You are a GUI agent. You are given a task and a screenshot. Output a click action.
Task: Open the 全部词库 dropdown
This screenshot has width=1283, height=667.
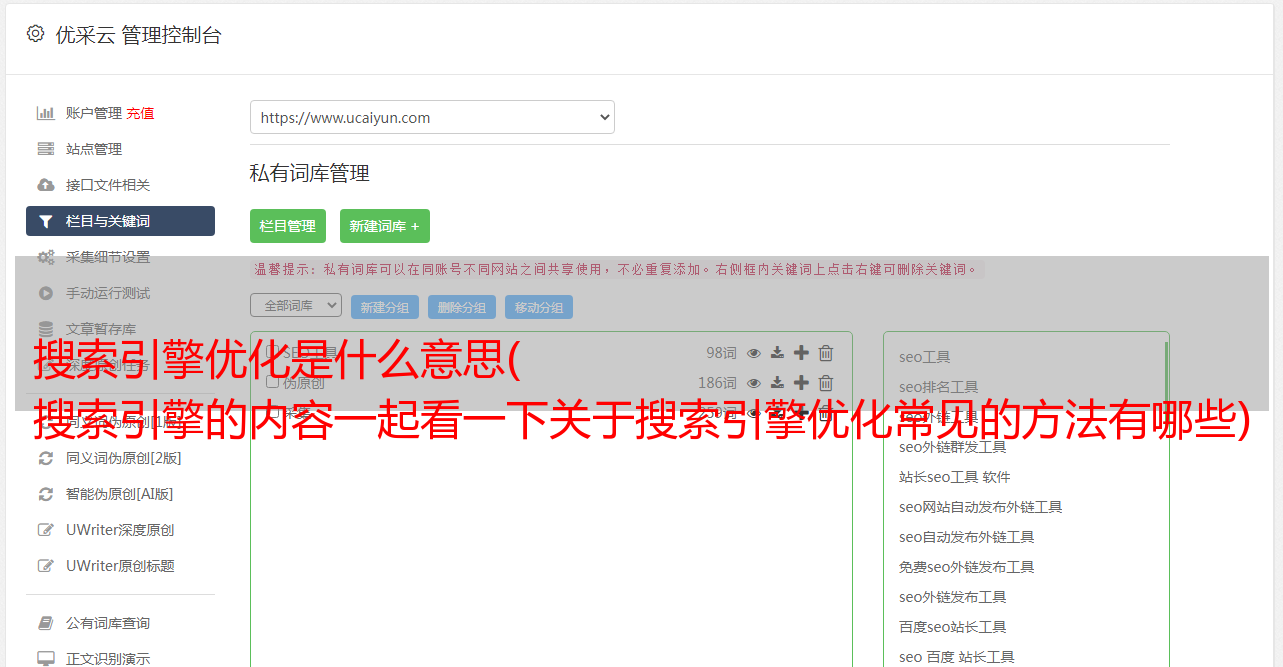(296, 305)
